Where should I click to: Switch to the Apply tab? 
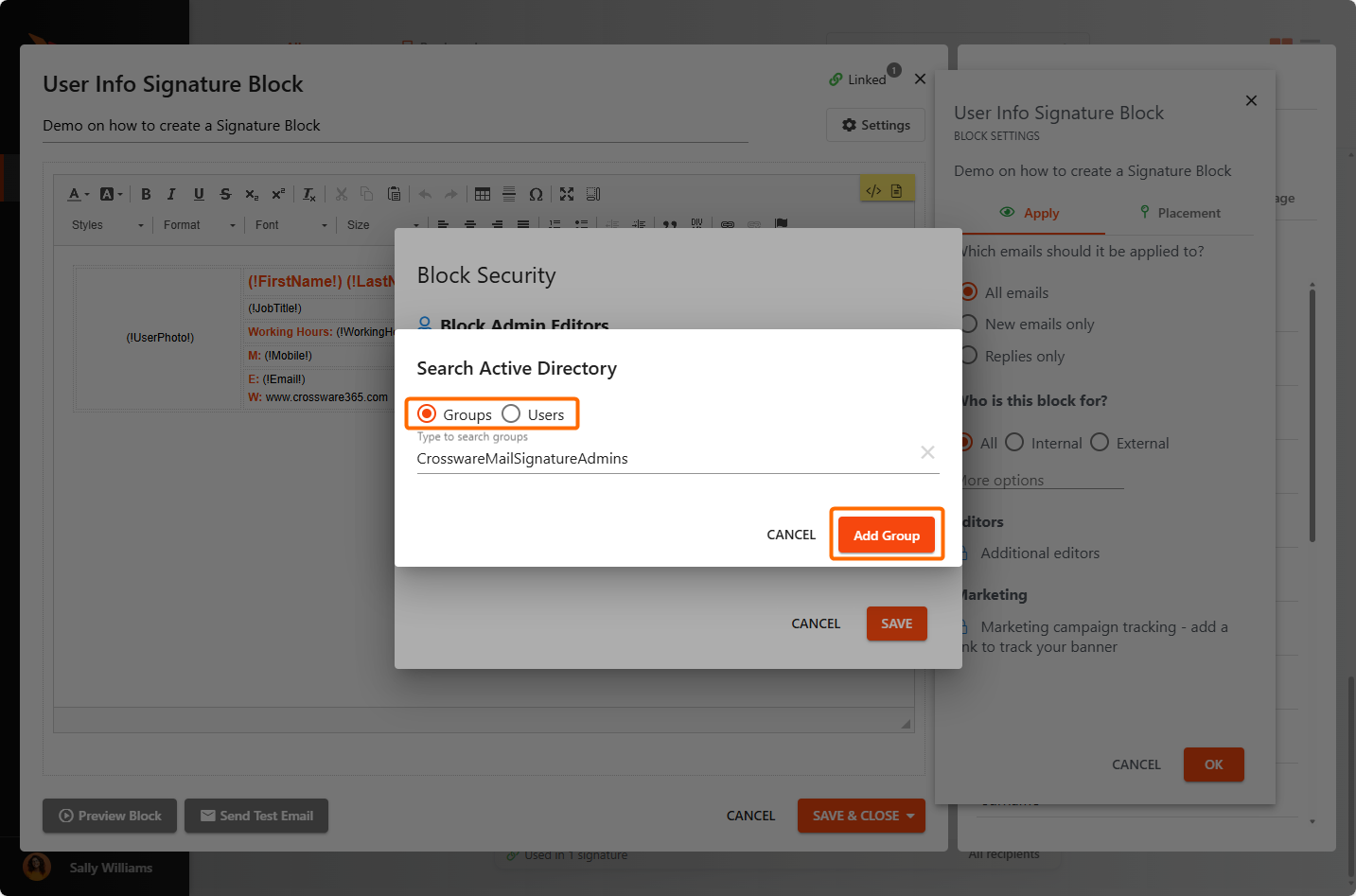coord(1030,213)
